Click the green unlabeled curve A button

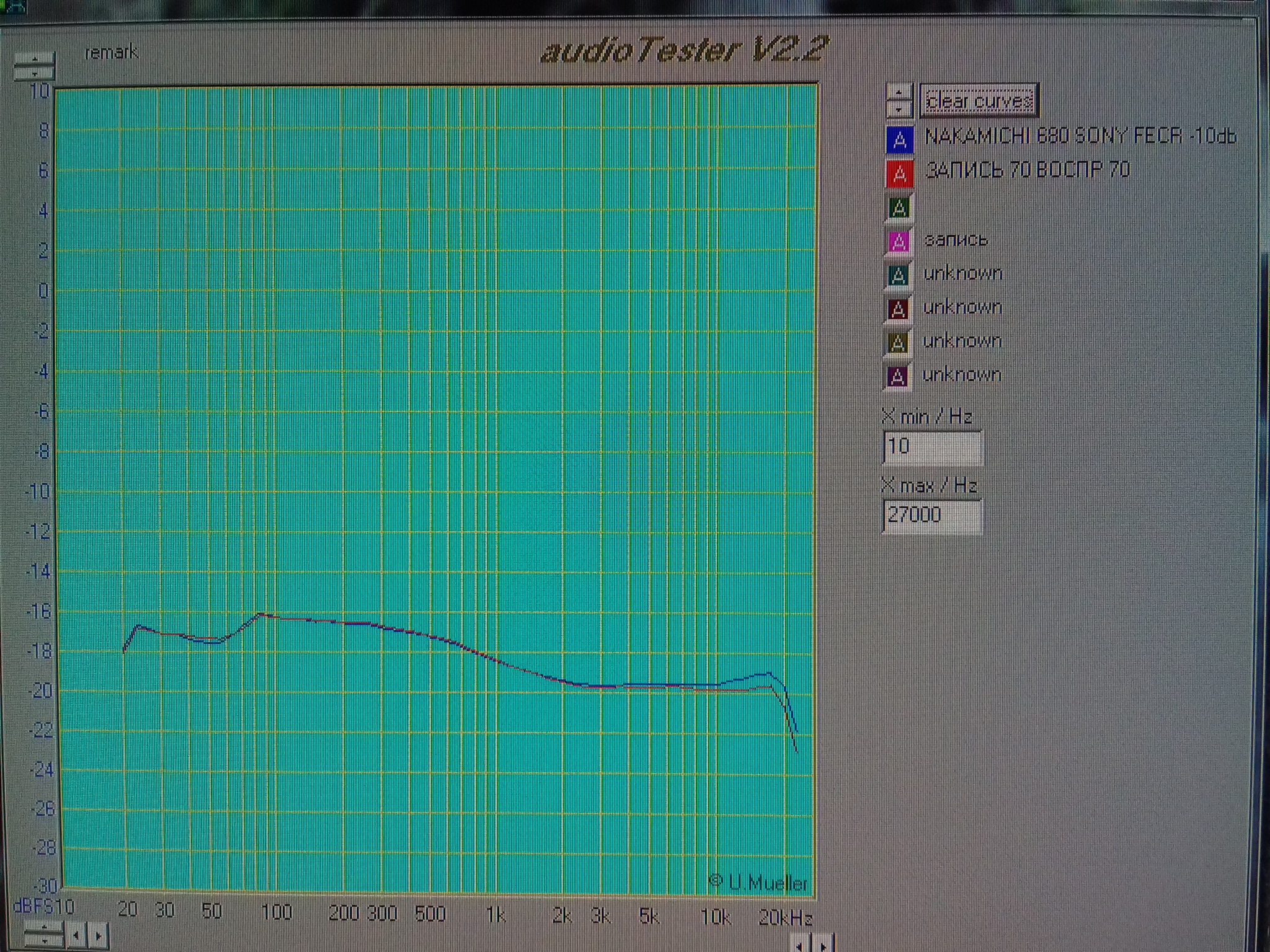point(899,208)
